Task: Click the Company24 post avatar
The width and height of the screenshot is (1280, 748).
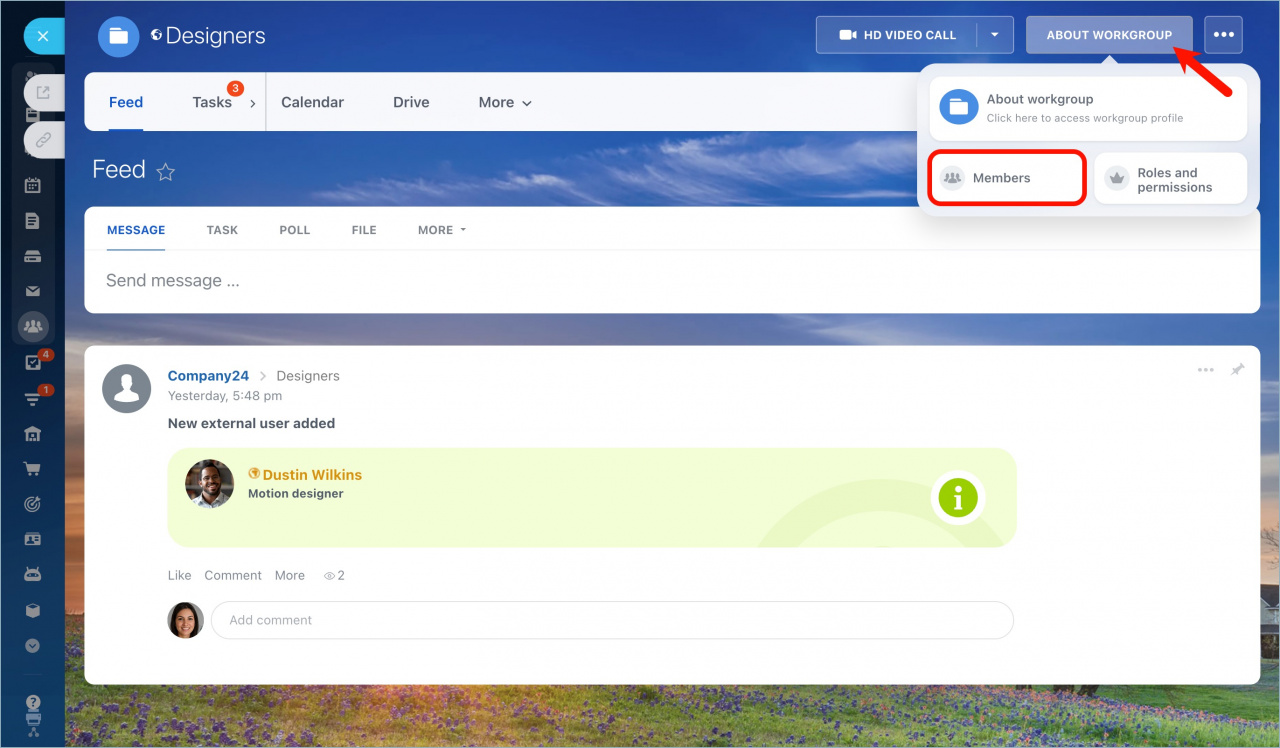Action: tap(127, 388)
